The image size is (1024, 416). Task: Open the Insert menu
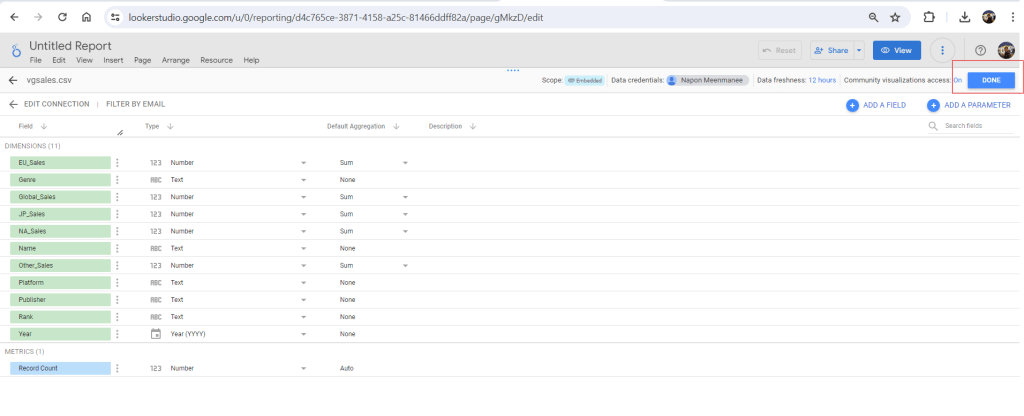point(113,60)
